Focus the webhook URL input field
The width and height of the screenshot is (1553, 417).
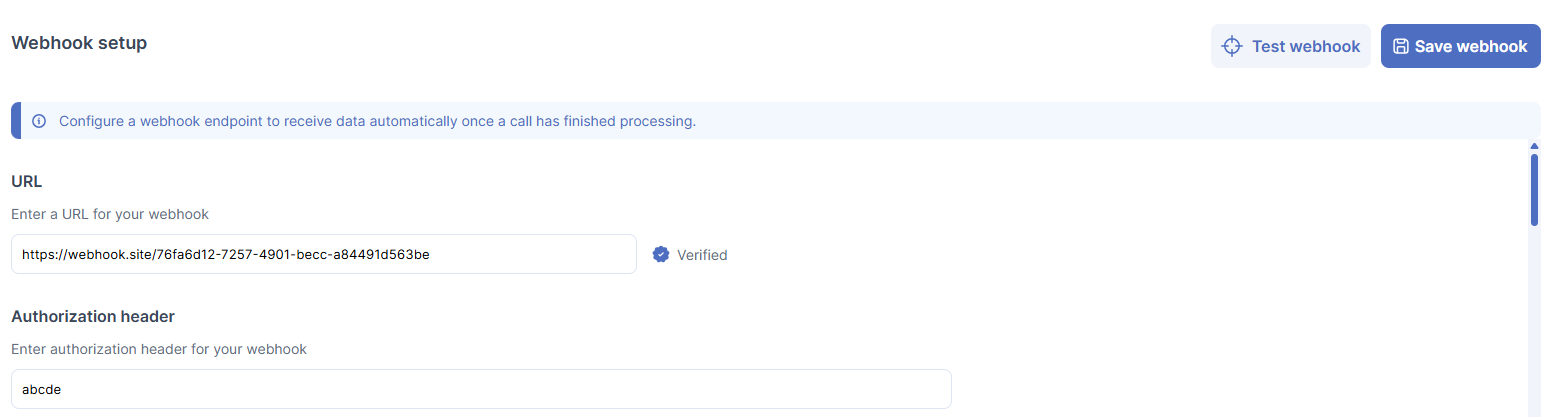[x=324, y=254]
